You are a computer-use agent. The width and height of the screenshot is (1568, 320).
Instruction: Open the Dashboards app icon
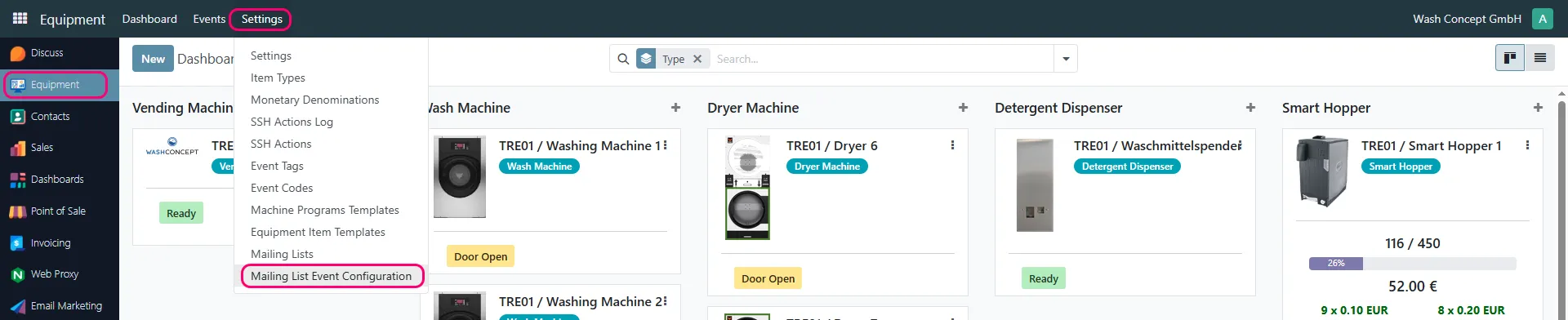point(18,180)
